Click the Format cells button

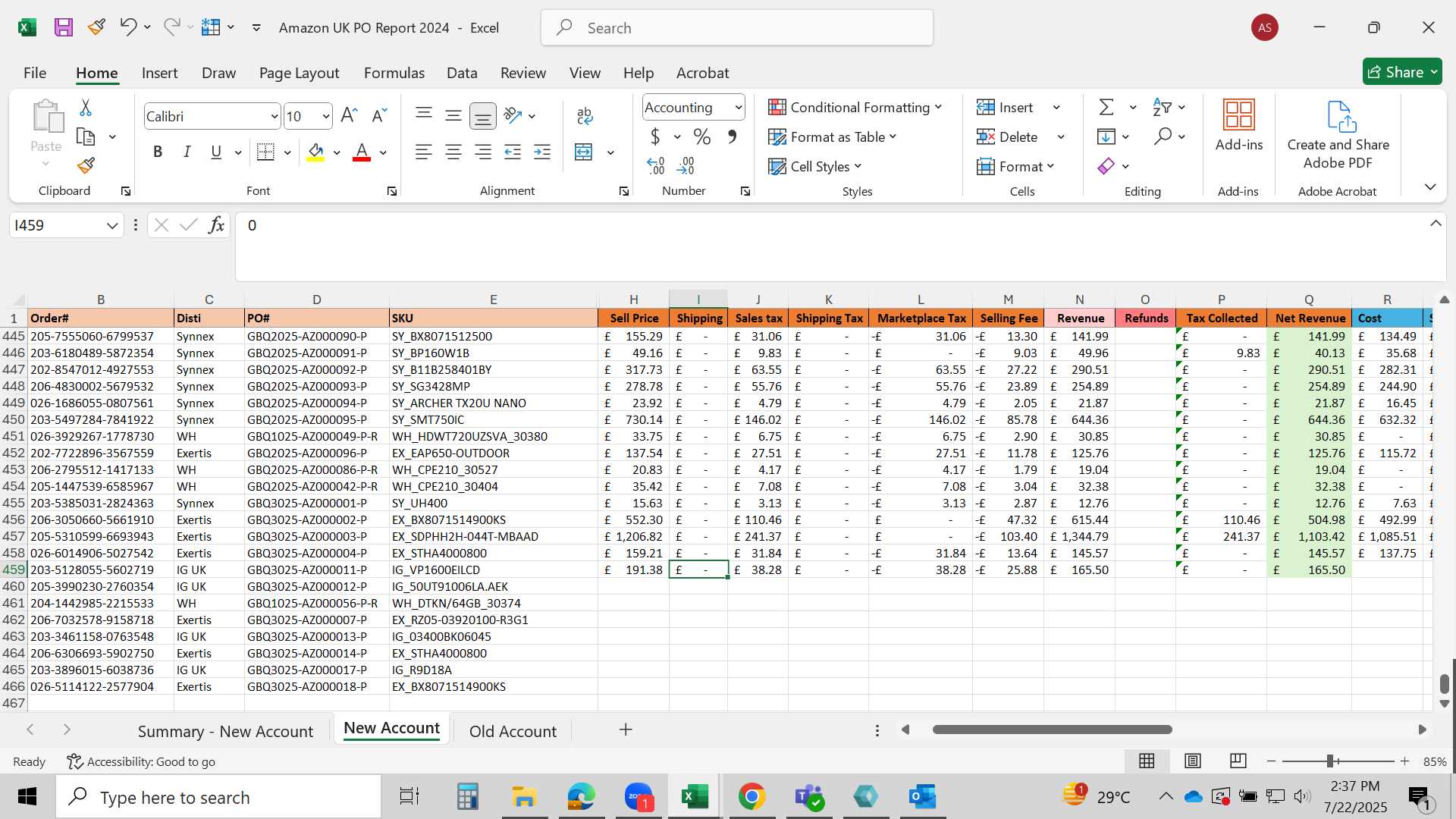pyautogui.click(x=1015, y=166)
